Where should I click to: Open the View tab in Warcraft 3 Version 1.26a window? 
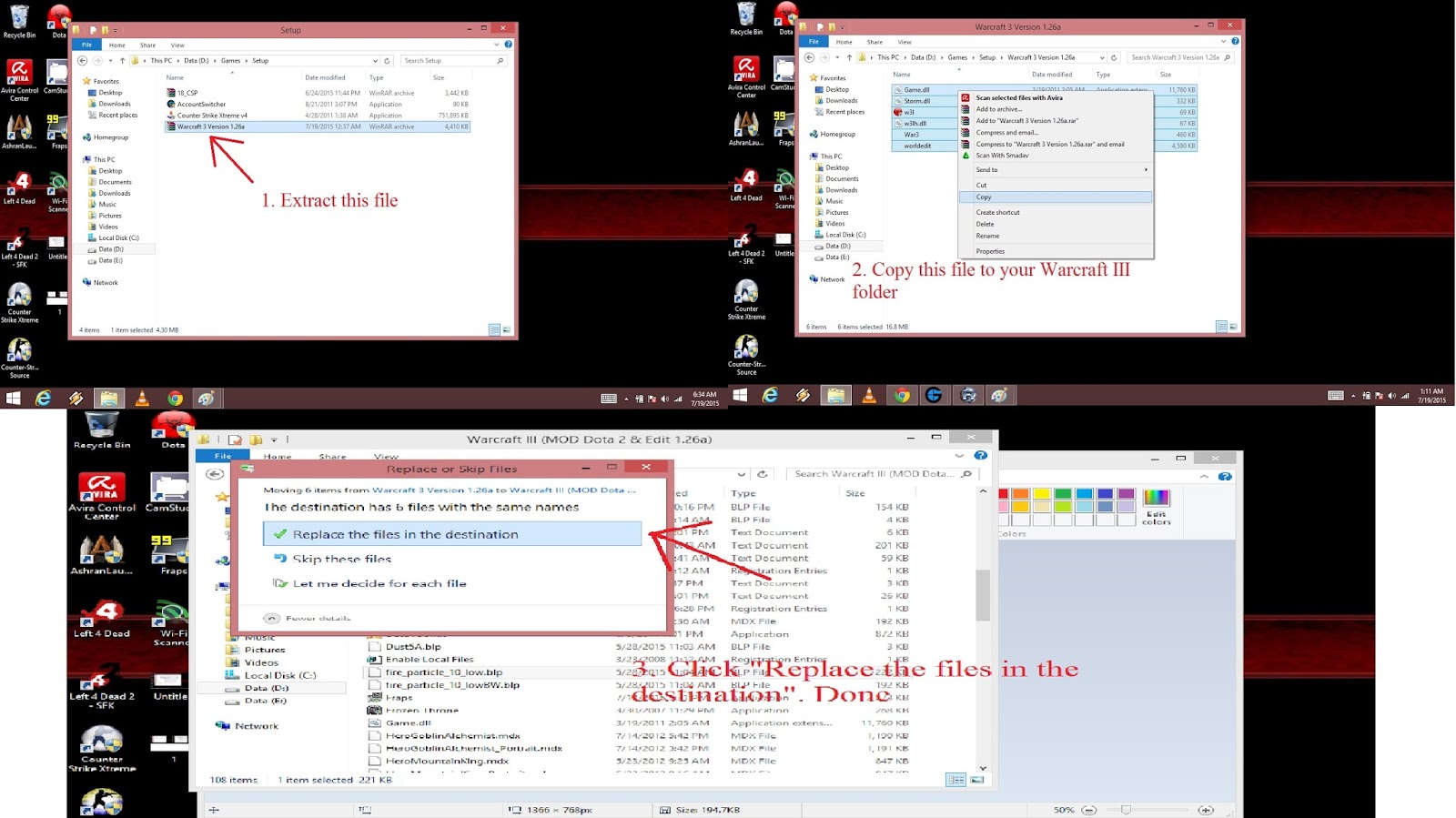(905, 42)
